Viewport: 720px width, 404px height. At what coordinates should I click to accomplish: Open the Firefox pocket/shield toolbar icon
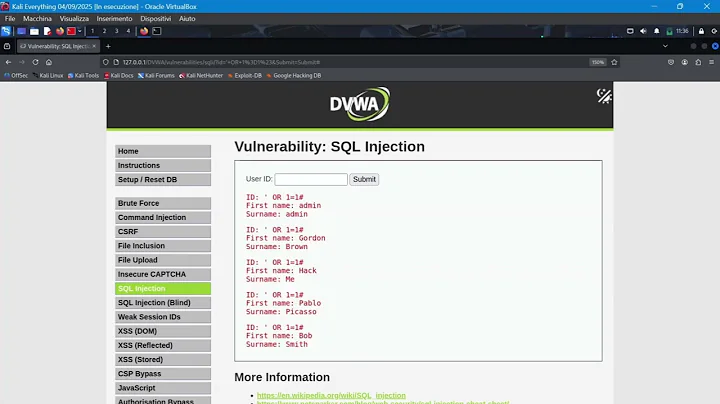click(671, 62)
